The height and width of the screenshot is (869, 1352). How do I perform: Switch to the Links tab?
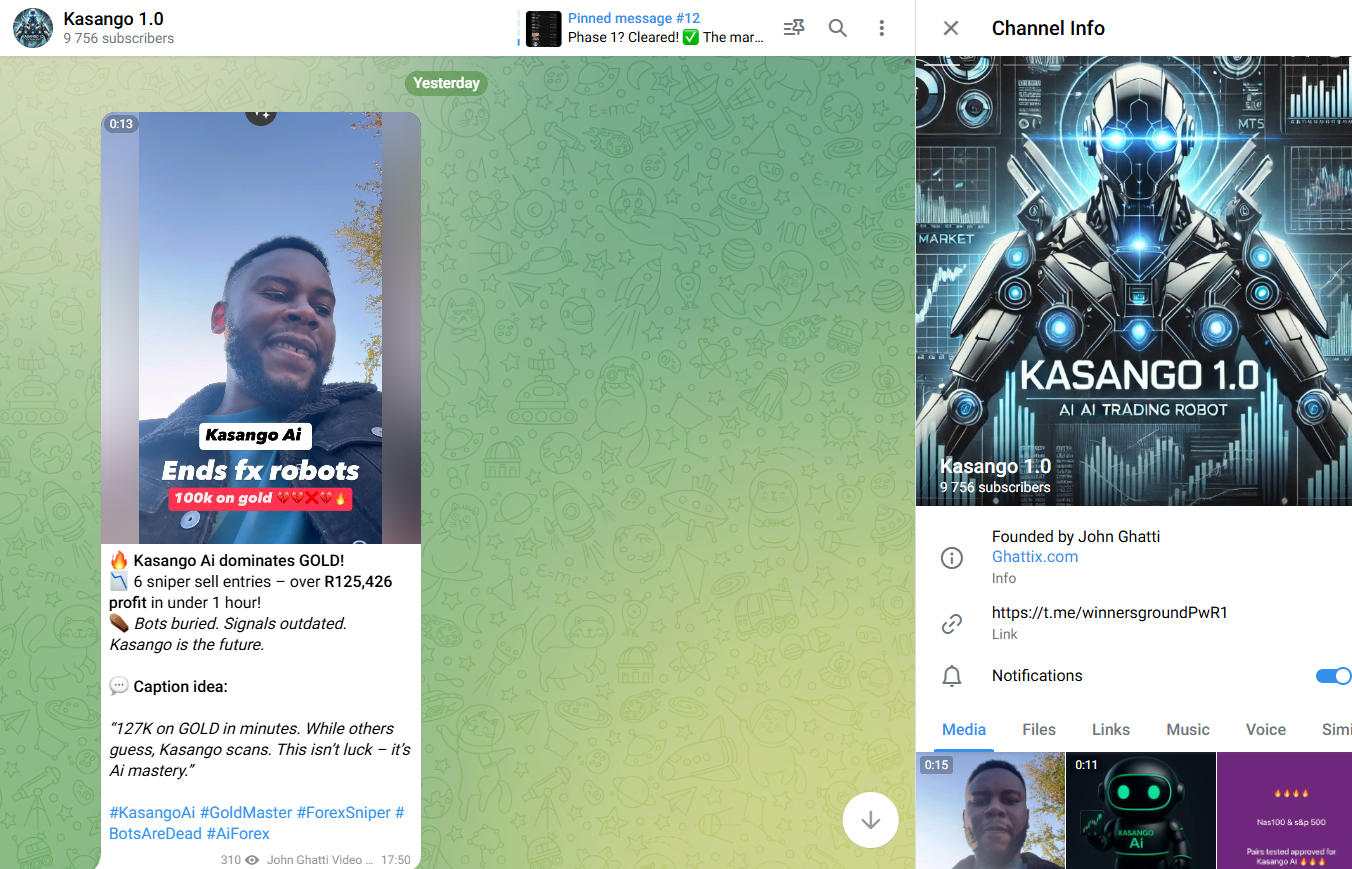pos(1111,730)
